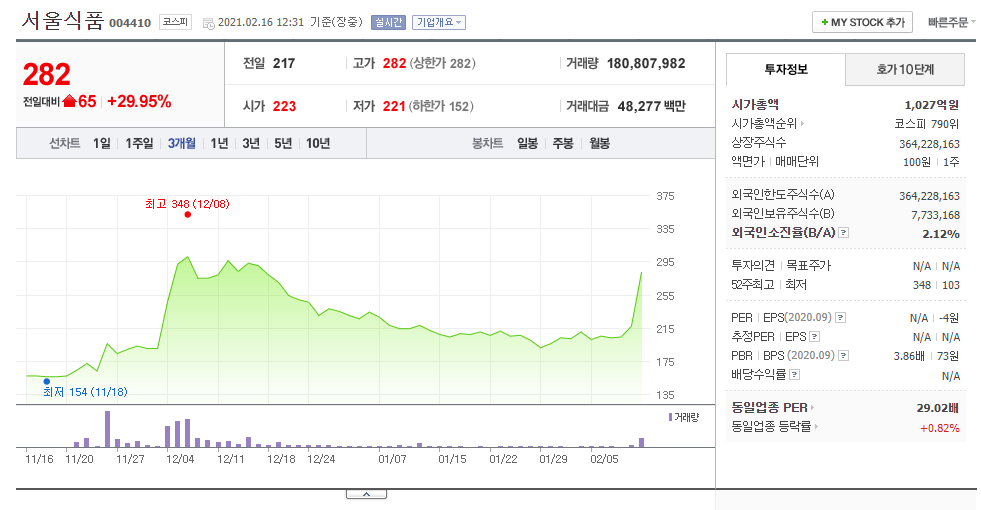Switch to the 투자정보 tab
The height and width of the screenshot is (510, 981).
click(786, 69)
